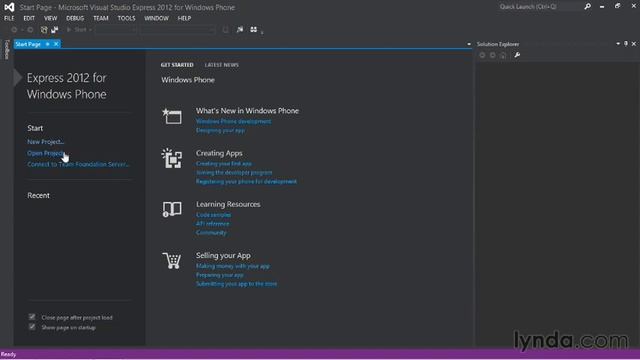Image resolution: width=640 pixels, height=360 pixels.
Task: Toggle Close page after project load checkbox
Action: 32,317
